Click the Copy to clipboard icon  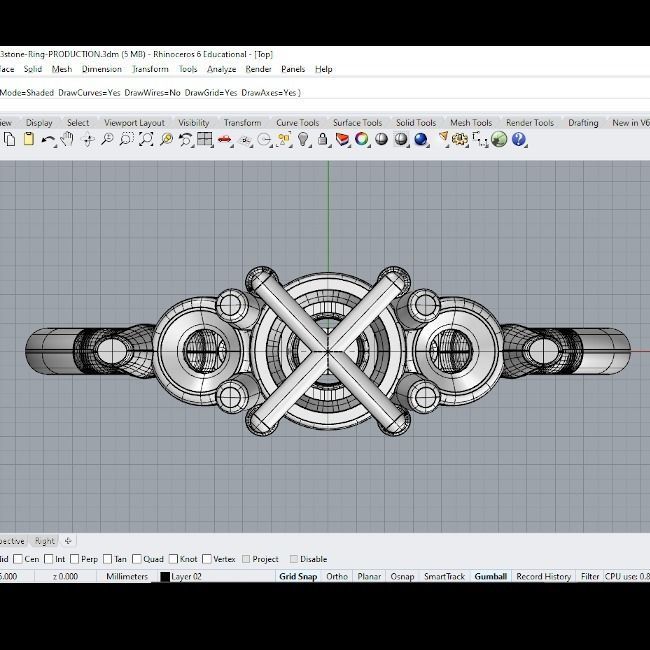(x=9, y=139)
